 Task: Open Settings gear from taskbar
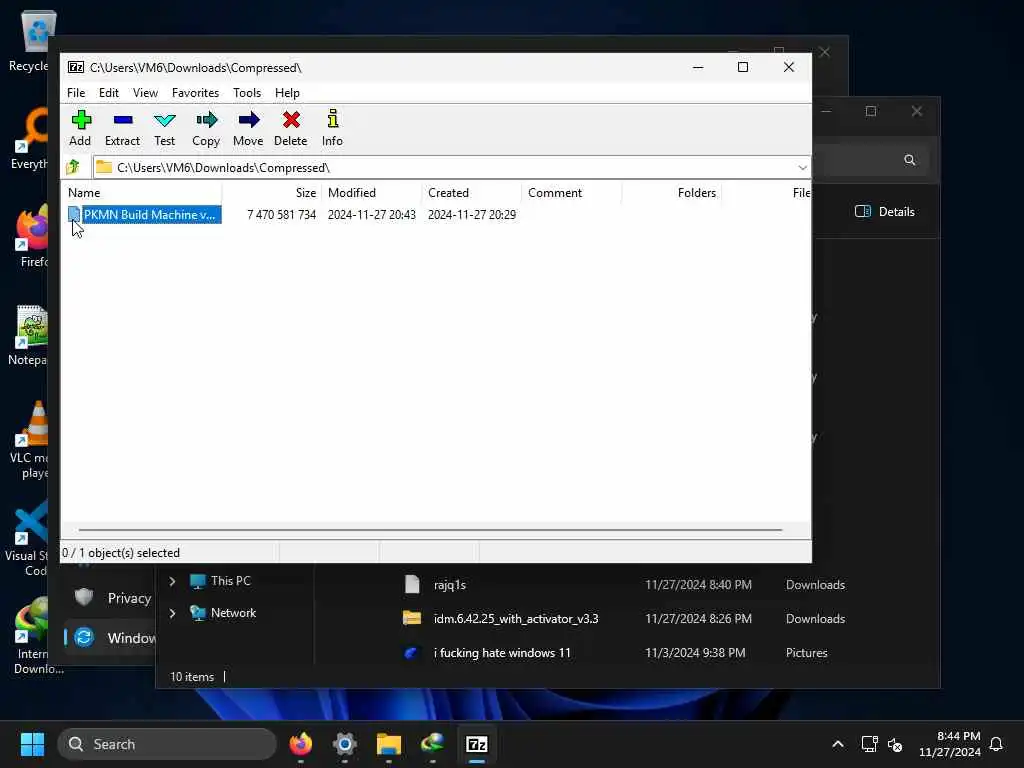345,744
